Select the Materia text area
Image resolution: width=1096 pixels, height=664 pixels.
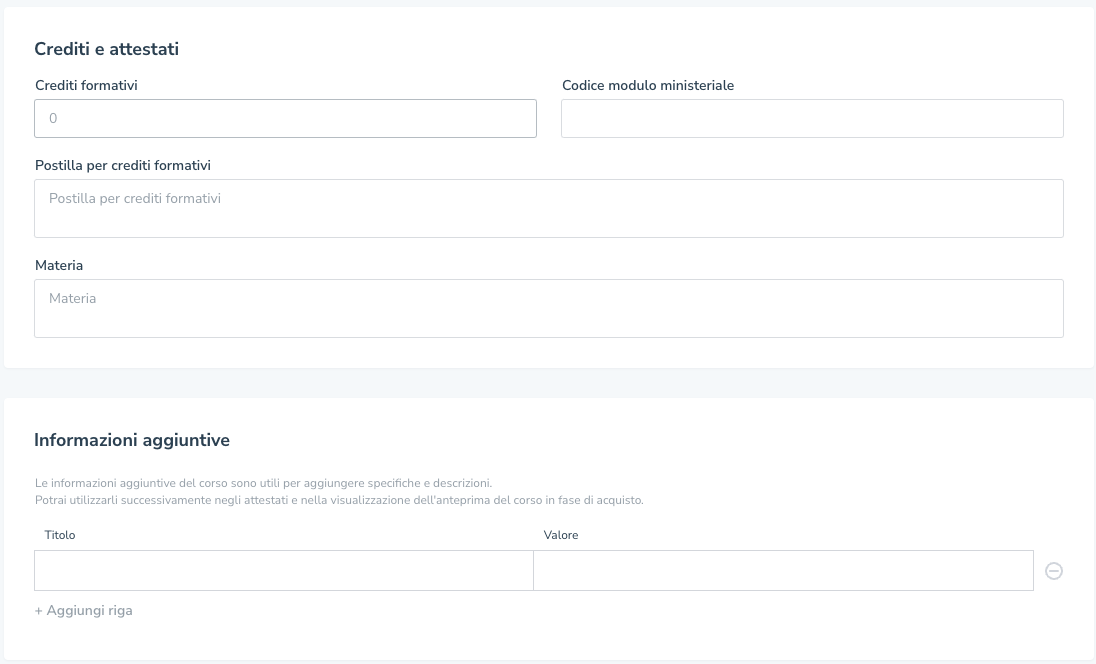tap(548, 308)
